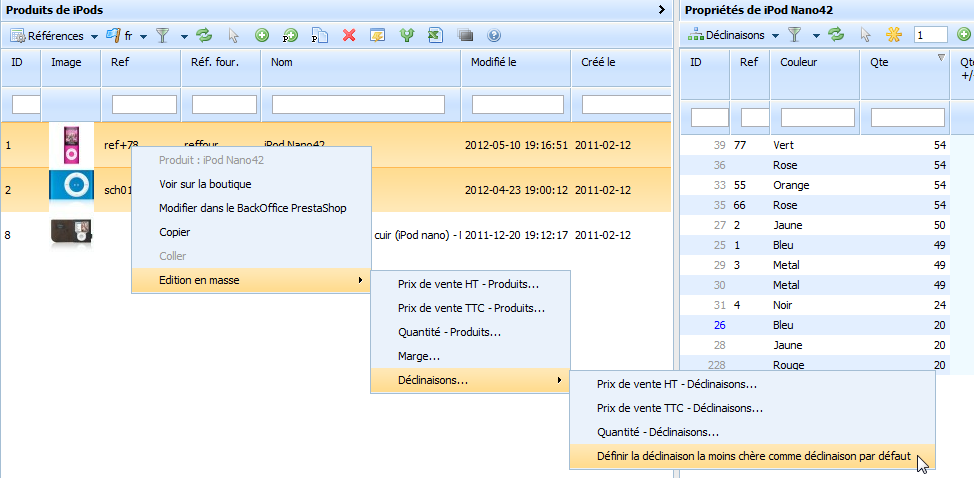This screenshot has height=478, width=974.
Task: Expand filter options arrow in properties toolbar
Action: [816, 35]
